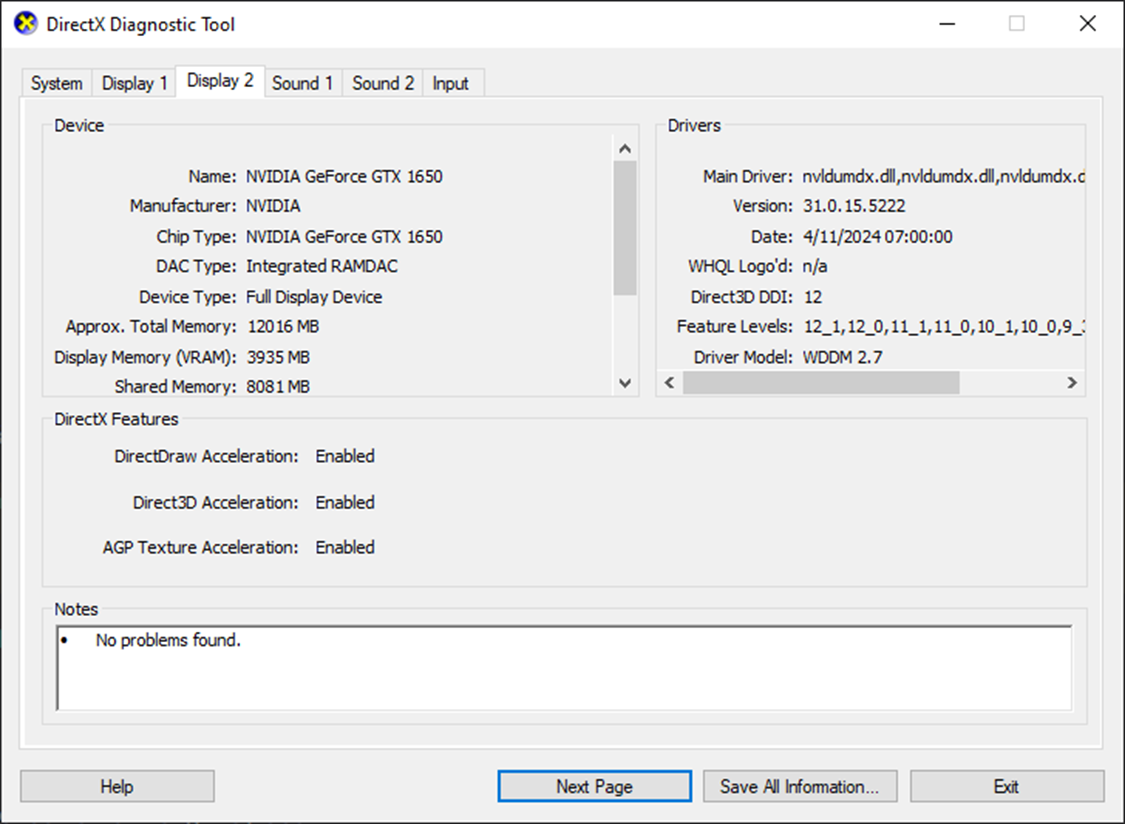Image resolution: width=1125 pixels, height=824 pixels.
Task: Click DirectDraw Acceleration Enabled value
Action: point(345,457)
